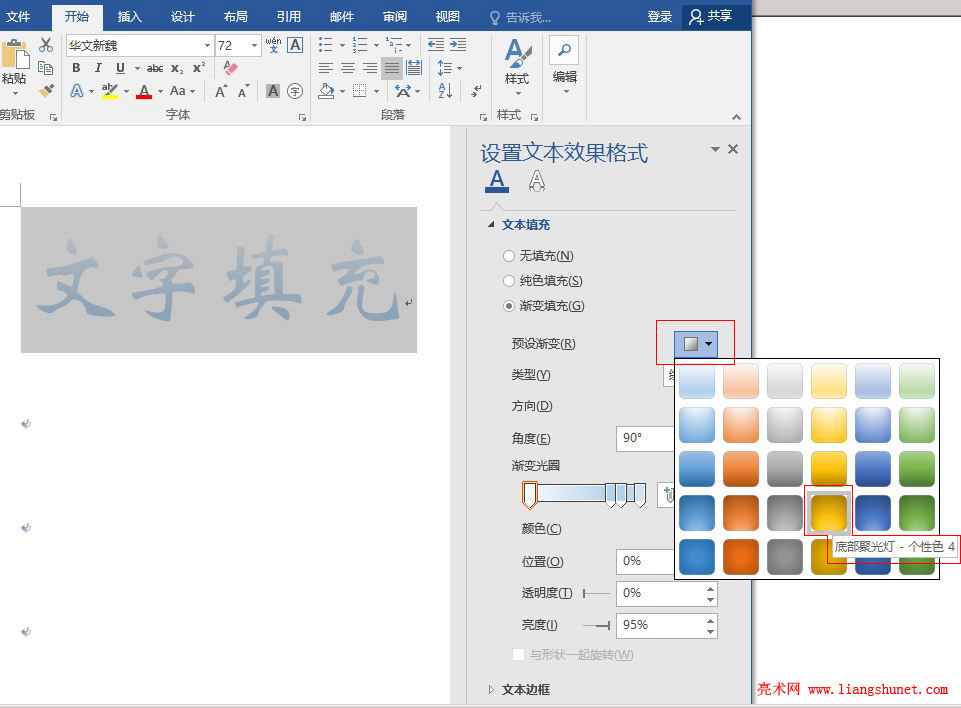Open the text highlight color dropdown arrow

pyautogui.click(x=126, y=91)
